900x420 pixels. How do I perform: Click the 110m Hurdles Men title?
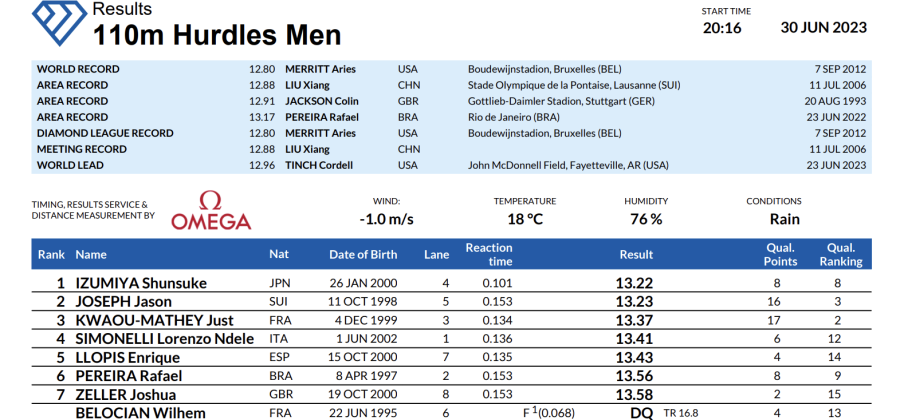[x=217, y=35]
